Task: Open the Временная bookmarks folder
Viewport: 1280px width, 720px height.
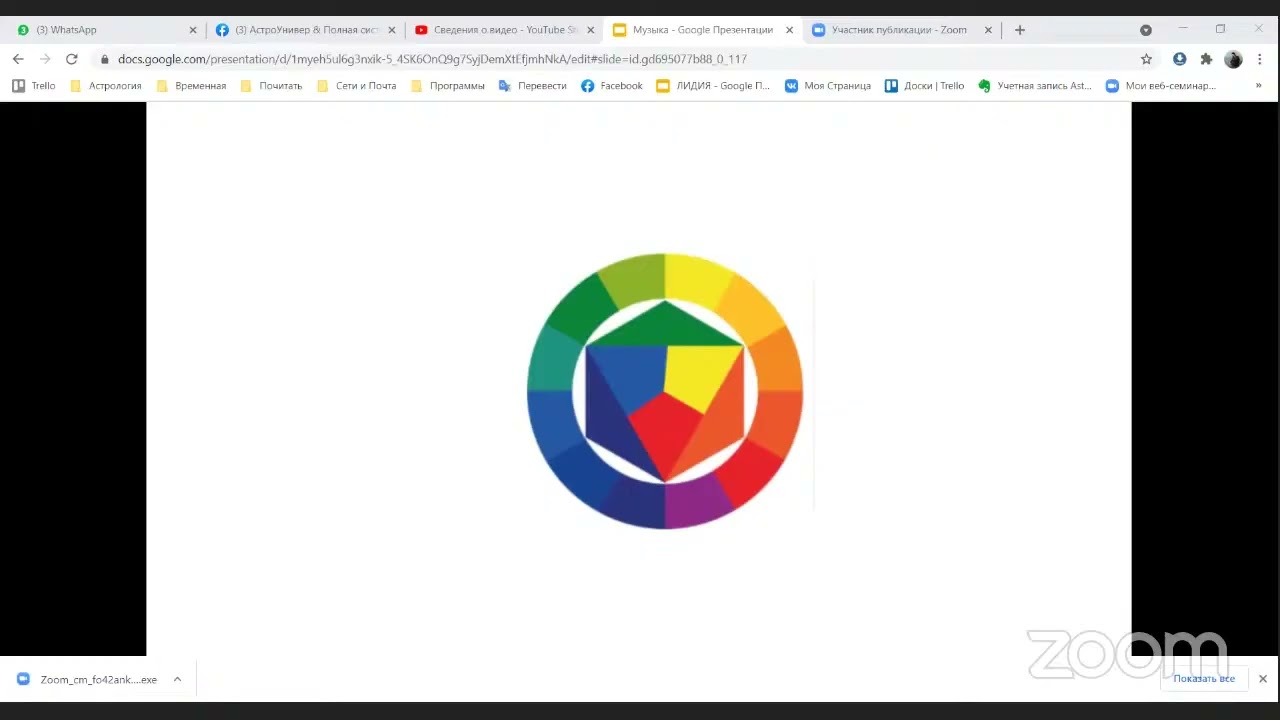Action: (191, 86)
